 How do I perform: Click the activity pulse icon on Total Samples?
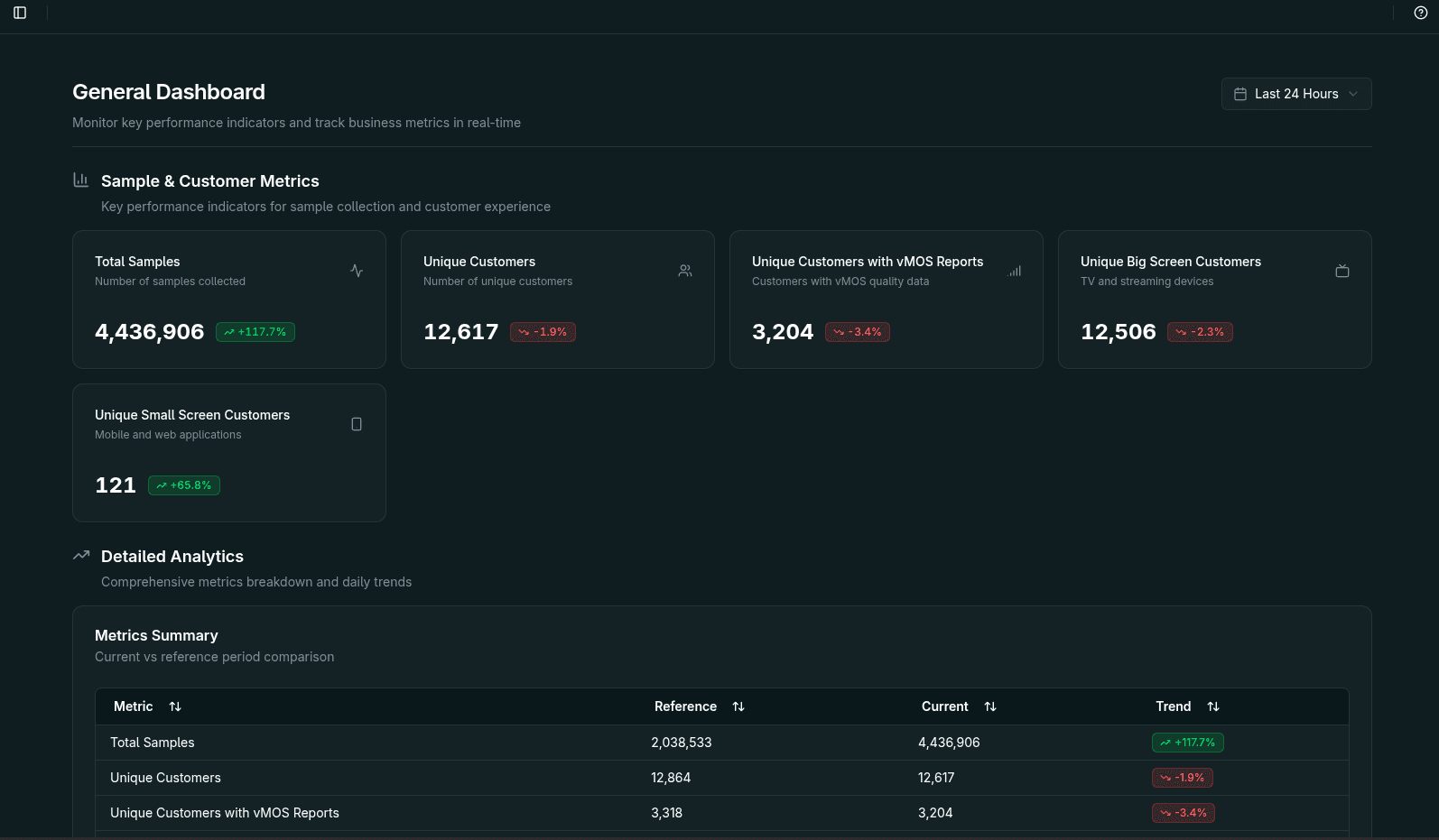coord(357,271)
